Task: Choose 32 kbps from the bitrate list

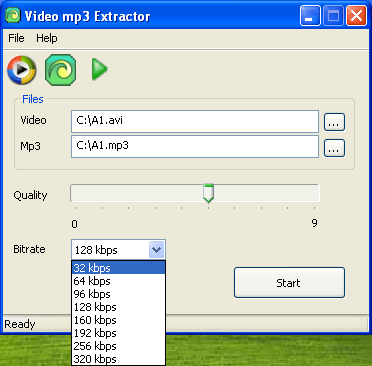Action: click(x=118, y=268)
